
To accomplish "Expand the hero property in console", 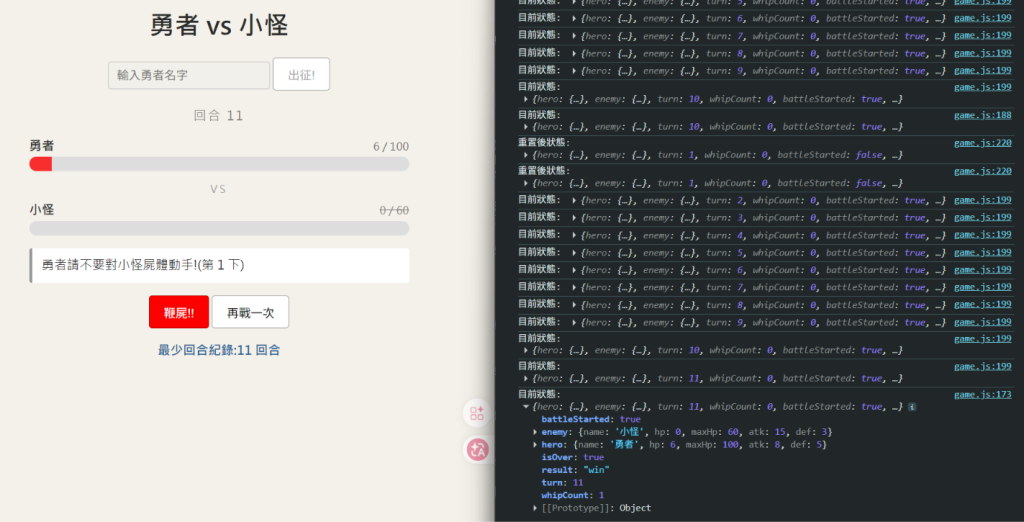I will point(536,445).
